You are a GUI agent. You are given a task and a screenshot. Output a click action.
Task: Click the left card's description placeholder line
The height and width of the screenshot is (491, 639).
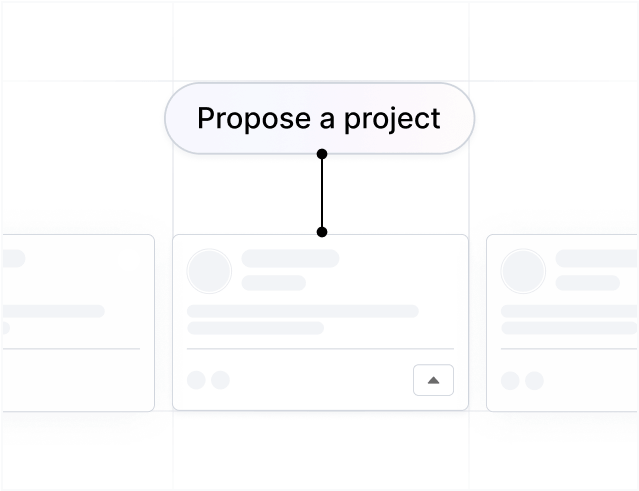pyautogui.click(x=54, y=311)
